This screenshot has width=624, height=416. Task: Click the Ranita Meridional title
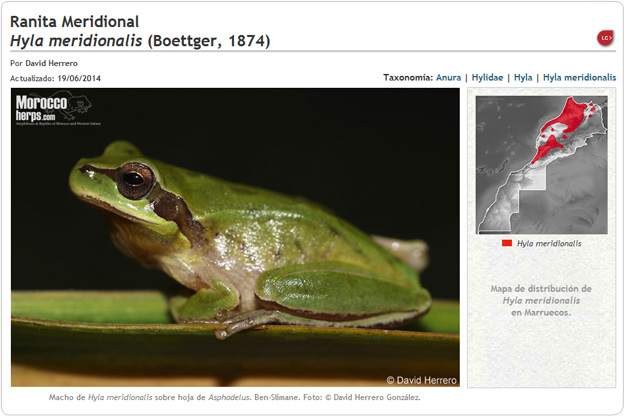tap(74, 21)
